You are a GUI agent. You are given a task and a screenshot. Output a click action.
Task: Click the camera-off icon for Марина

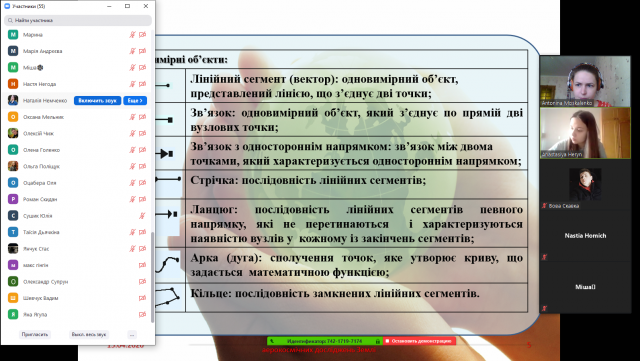click(x=142, y=35)
